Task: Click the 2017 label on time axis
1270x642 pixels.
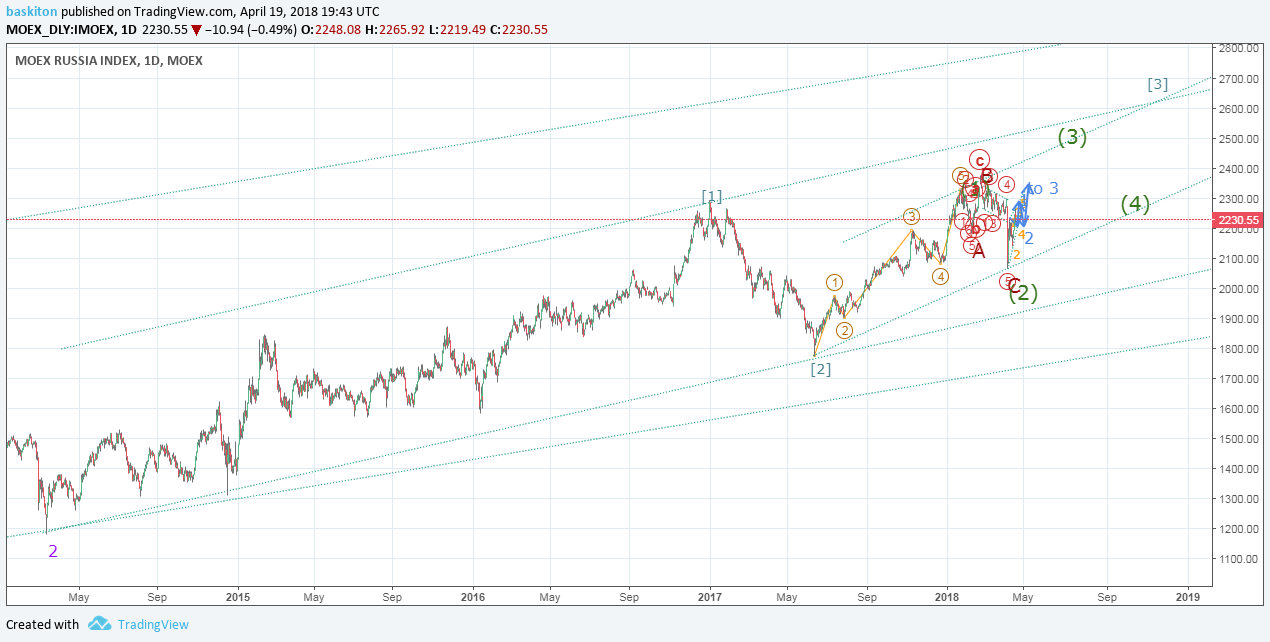Action: coord(710,595)
